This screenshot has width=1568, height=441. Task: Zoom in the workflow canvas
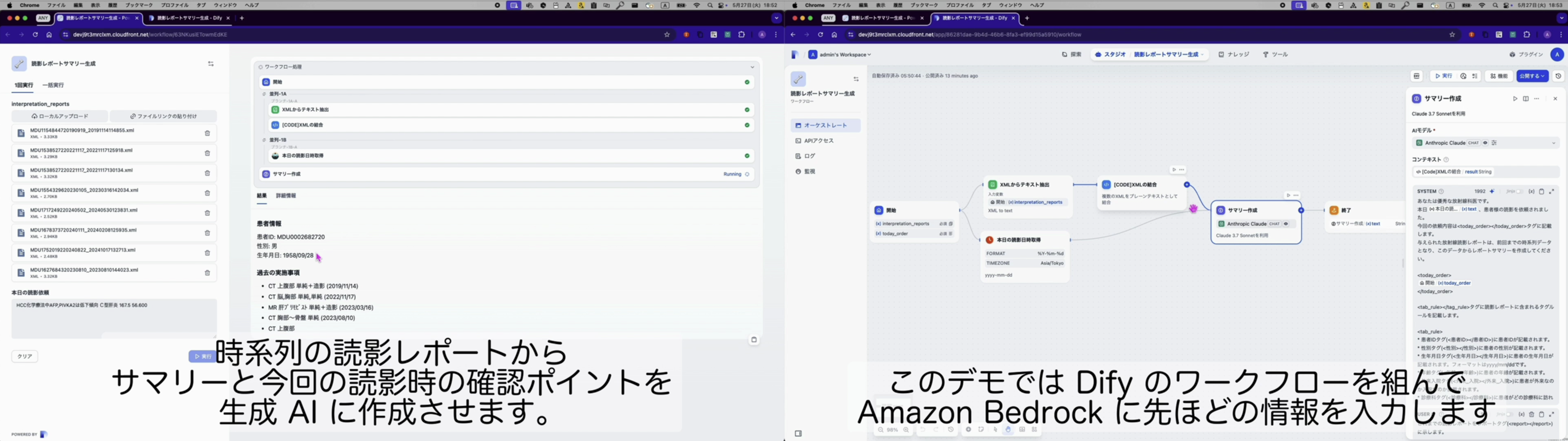906,430
